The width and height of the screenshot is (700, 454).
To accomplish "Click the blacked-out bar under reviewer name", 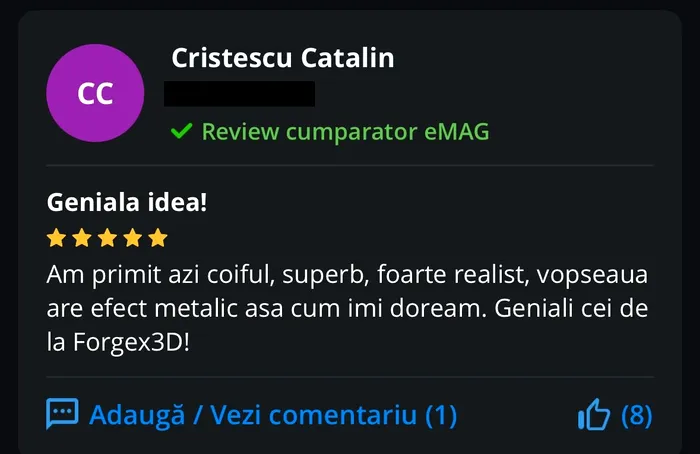I will 239,94.
